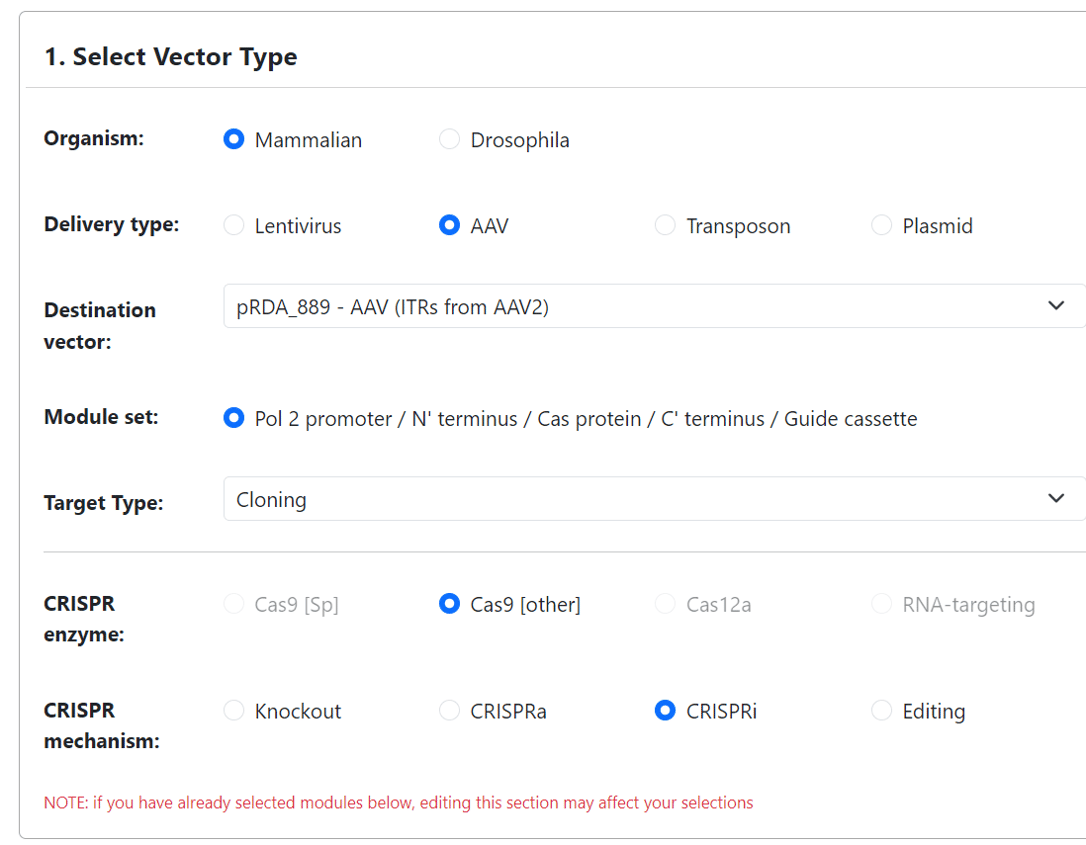
Task: Select the Cas9 [other] enzyme option
Action: (x=449, y=604)
